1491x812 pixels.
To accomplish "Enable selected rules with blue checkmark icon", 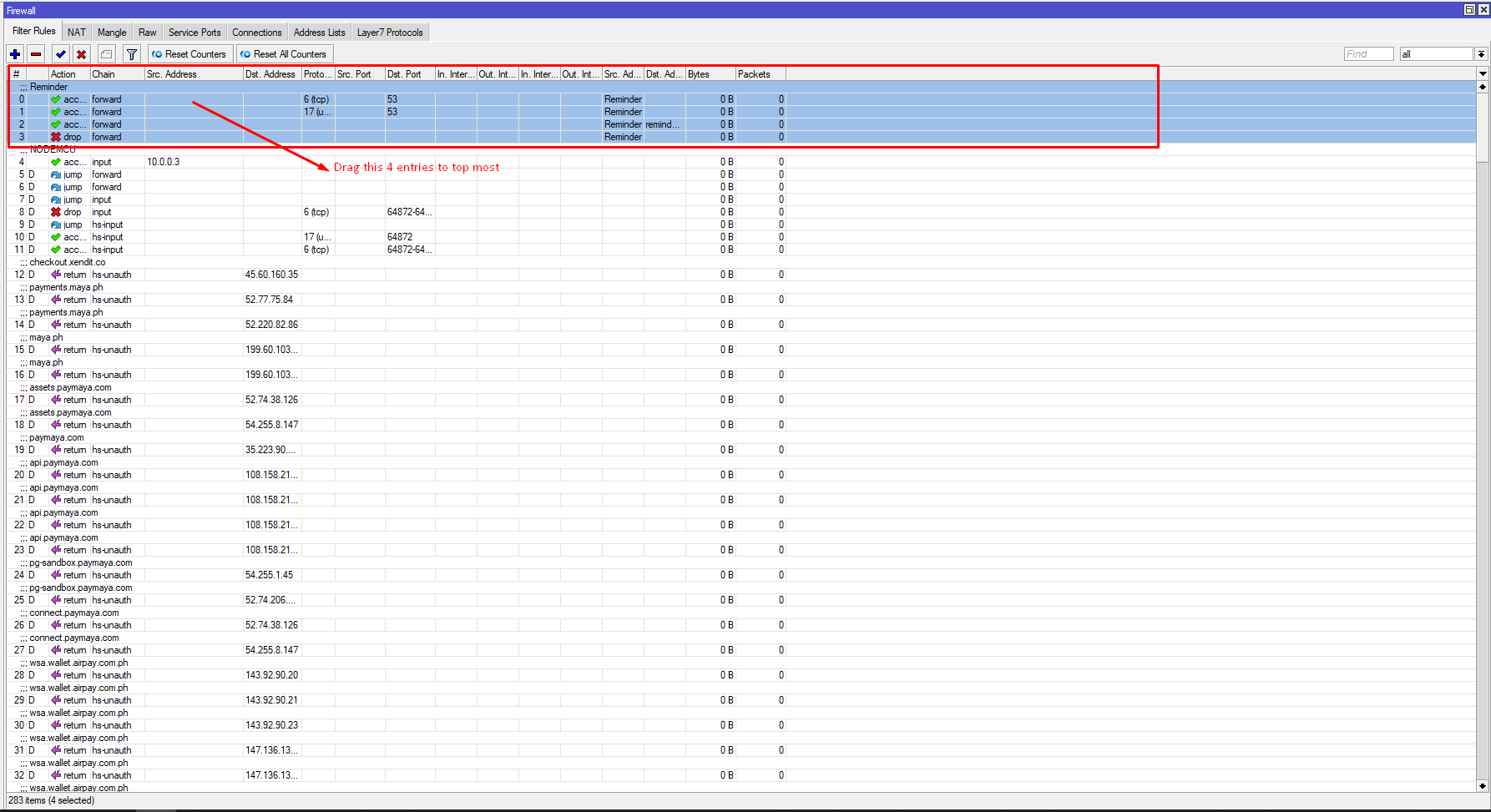I will coord(60,54).
